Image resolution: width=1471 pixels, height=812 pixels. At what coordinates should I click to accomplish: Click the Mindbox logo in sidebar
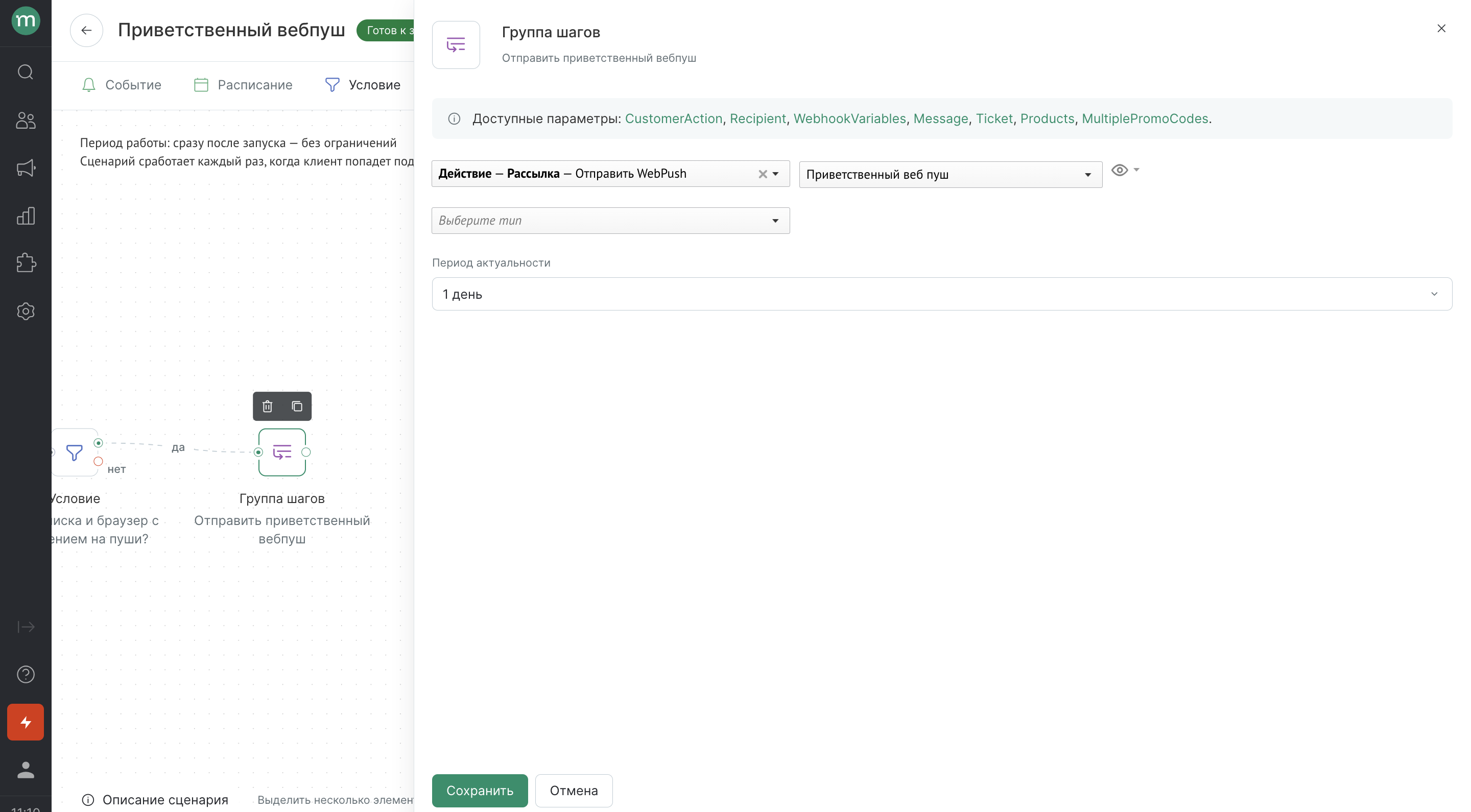pos(26,21)
